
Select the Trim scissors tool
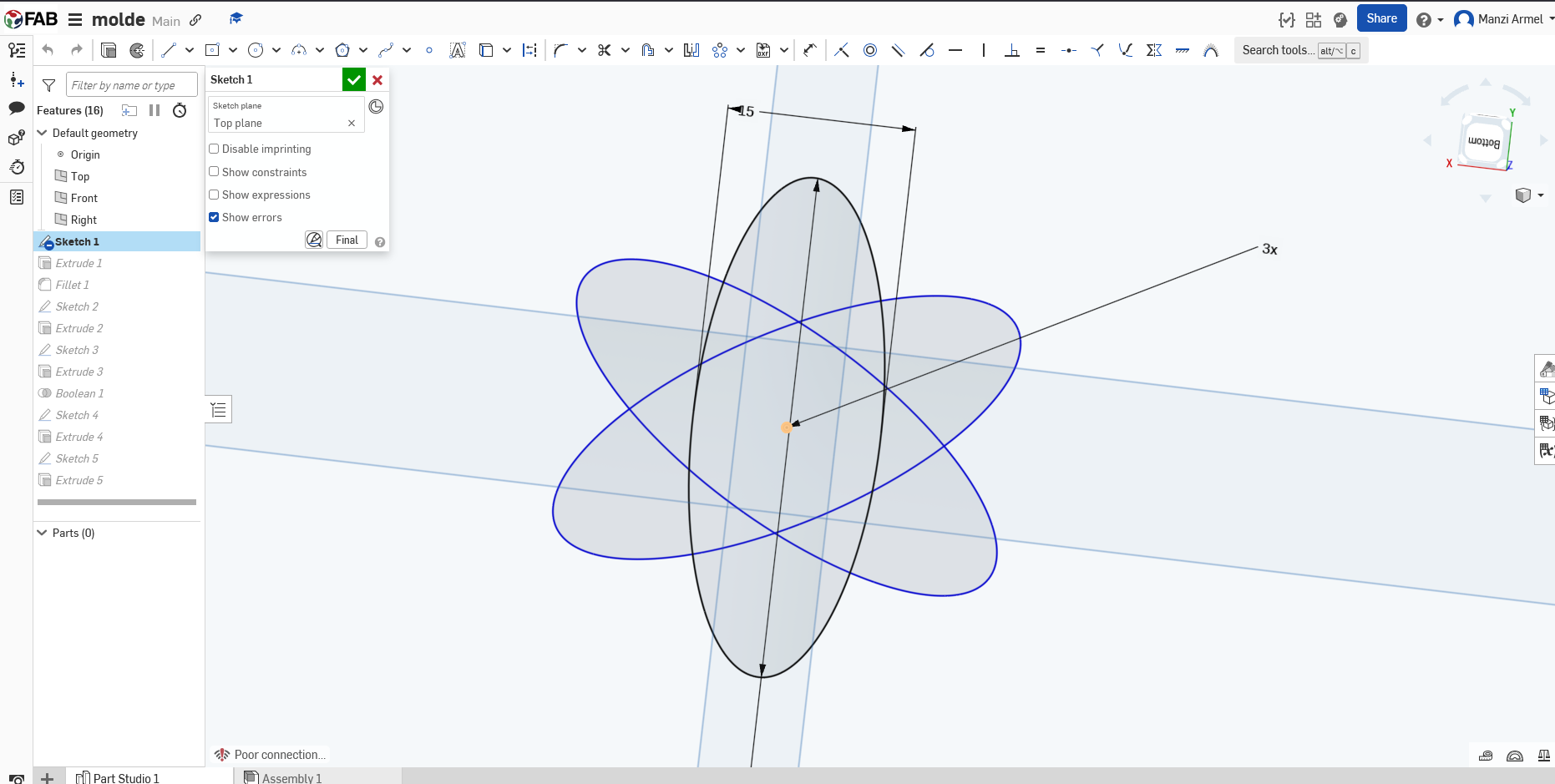pos(605,50)
